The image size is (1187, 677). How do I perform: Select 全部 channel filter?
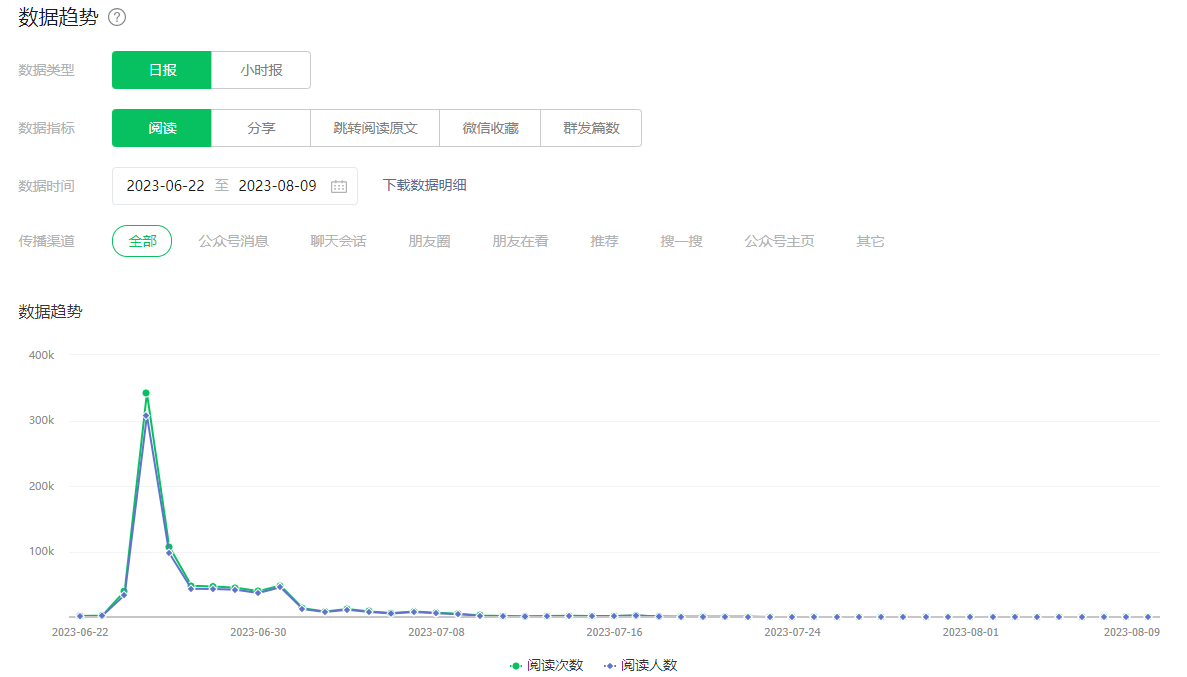pos(142,241)
